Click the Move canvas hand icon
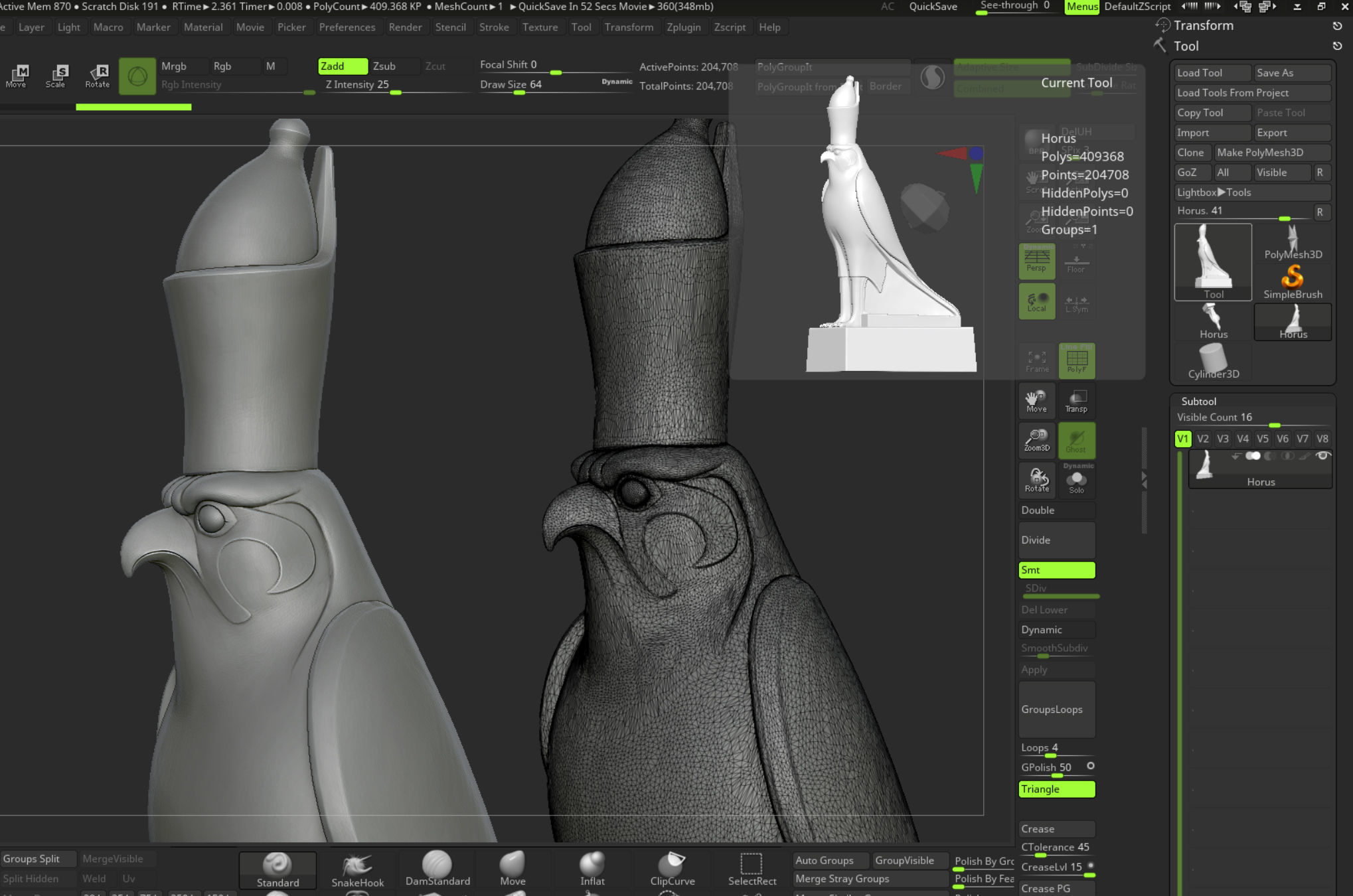The height and width of the screenshot is (896, 1353). tap(1036, 401)
